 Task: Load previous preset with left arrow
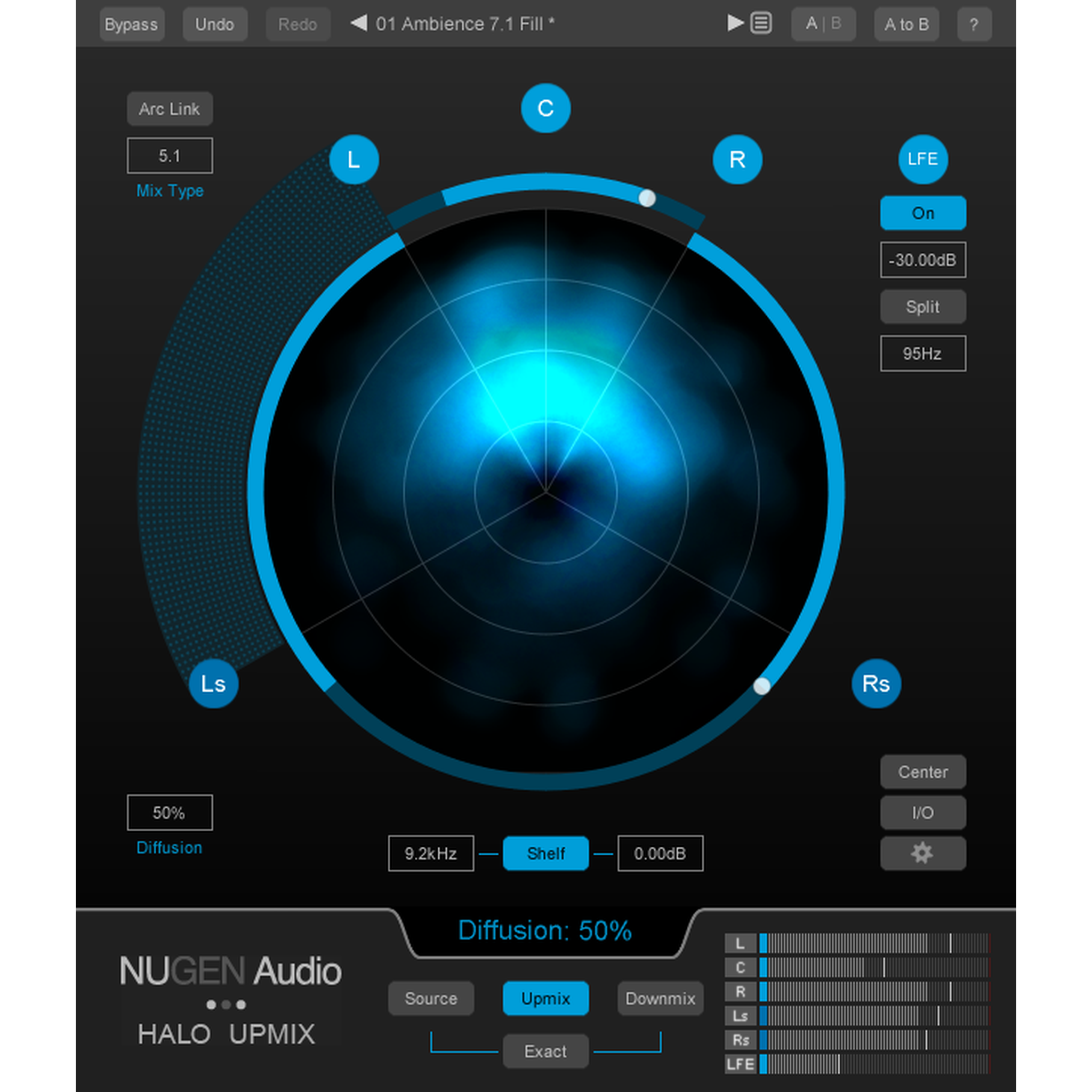click(358, 24)
